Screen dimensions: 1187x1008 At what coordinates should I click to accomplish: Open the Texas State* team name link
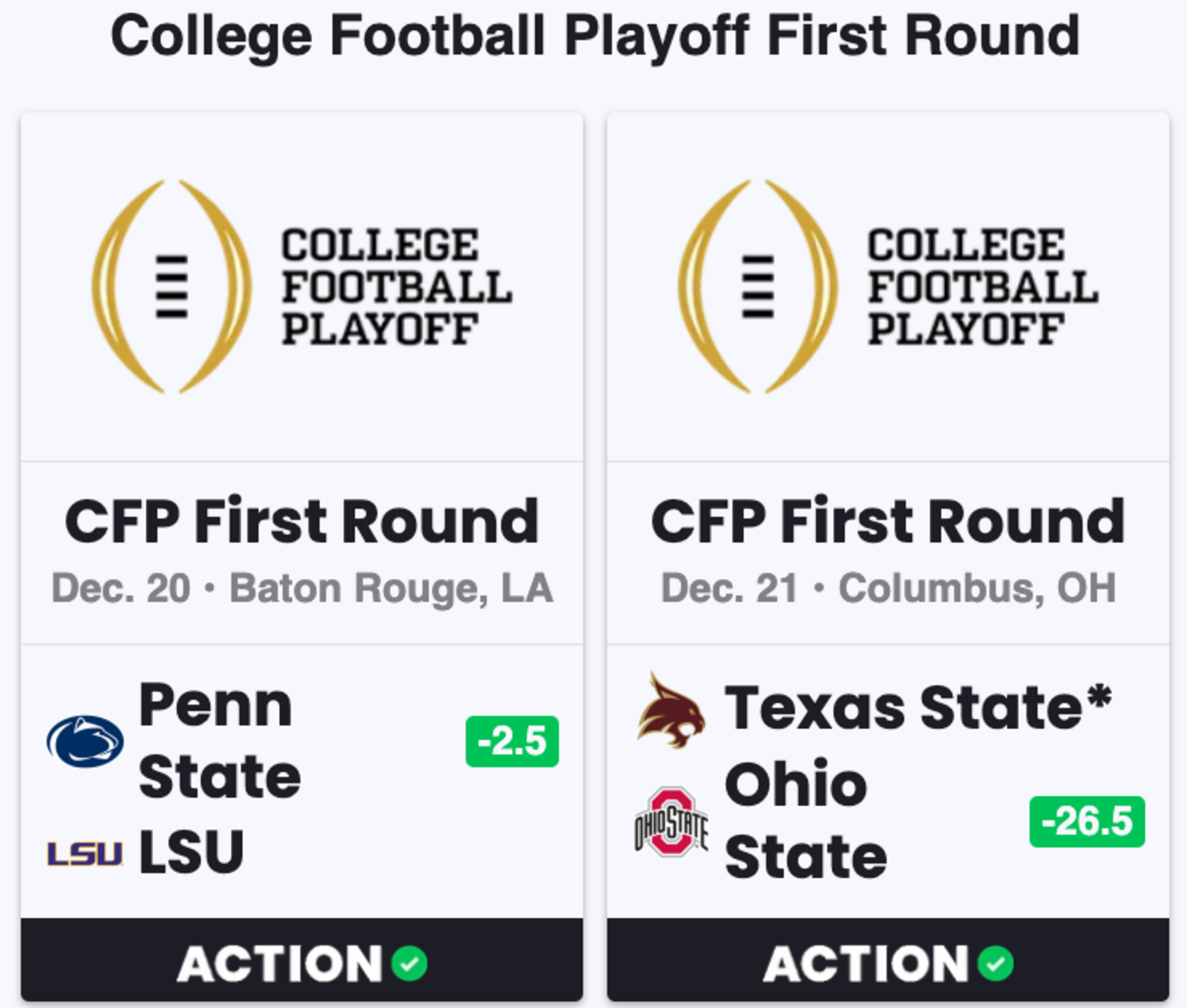click(x=918, y=708)
